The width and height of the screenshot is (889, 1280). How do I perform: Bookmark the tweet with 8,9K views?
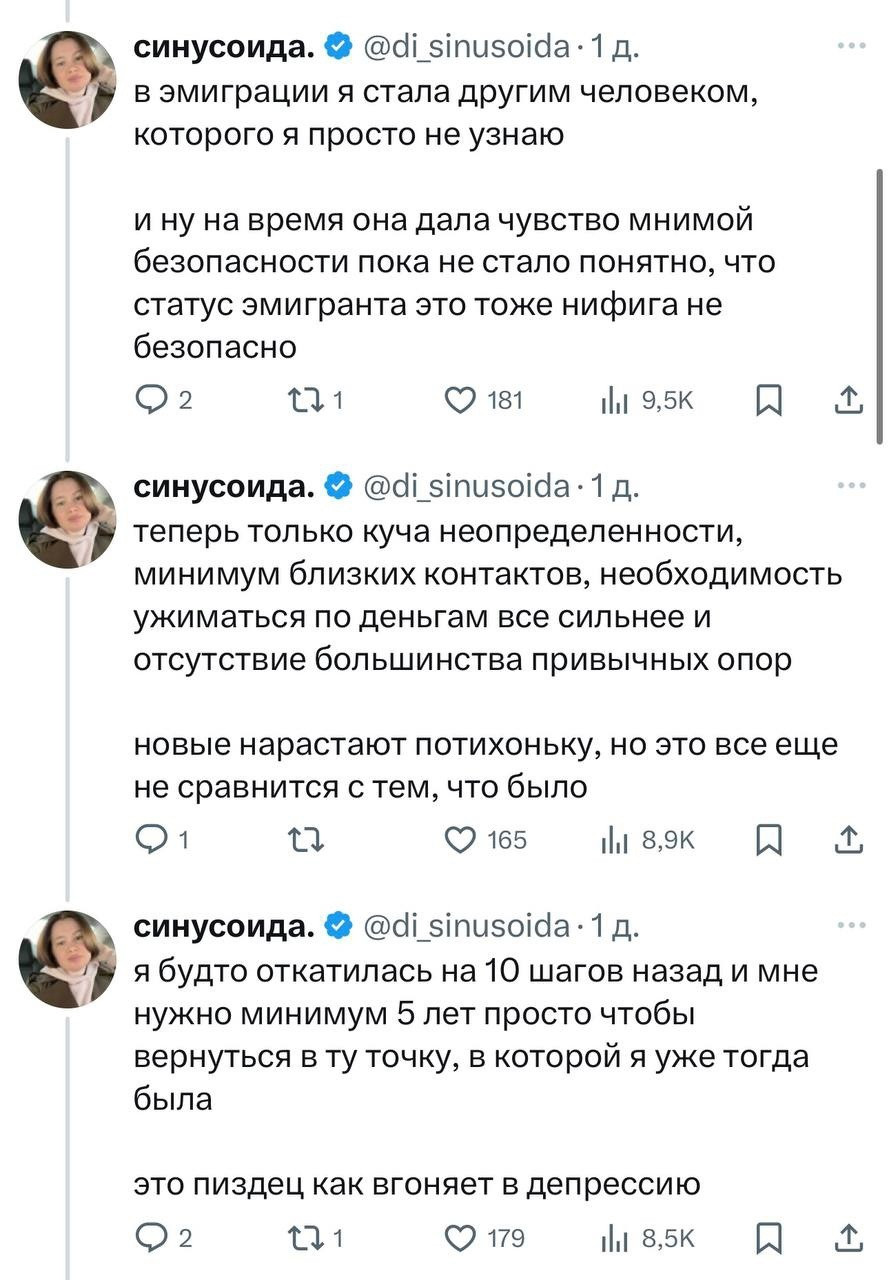coord(767,840)
